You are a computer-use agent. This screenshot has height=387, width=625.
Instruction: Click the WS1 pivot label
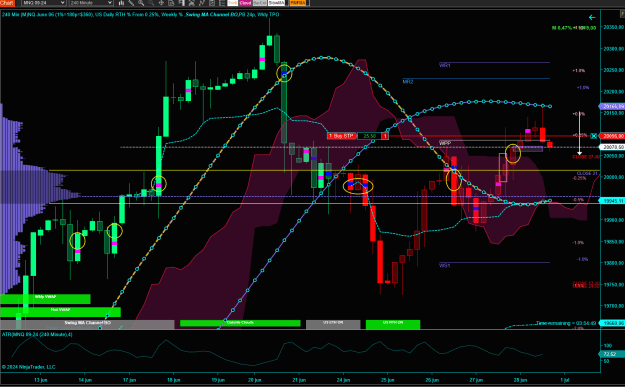pos(444,265)
